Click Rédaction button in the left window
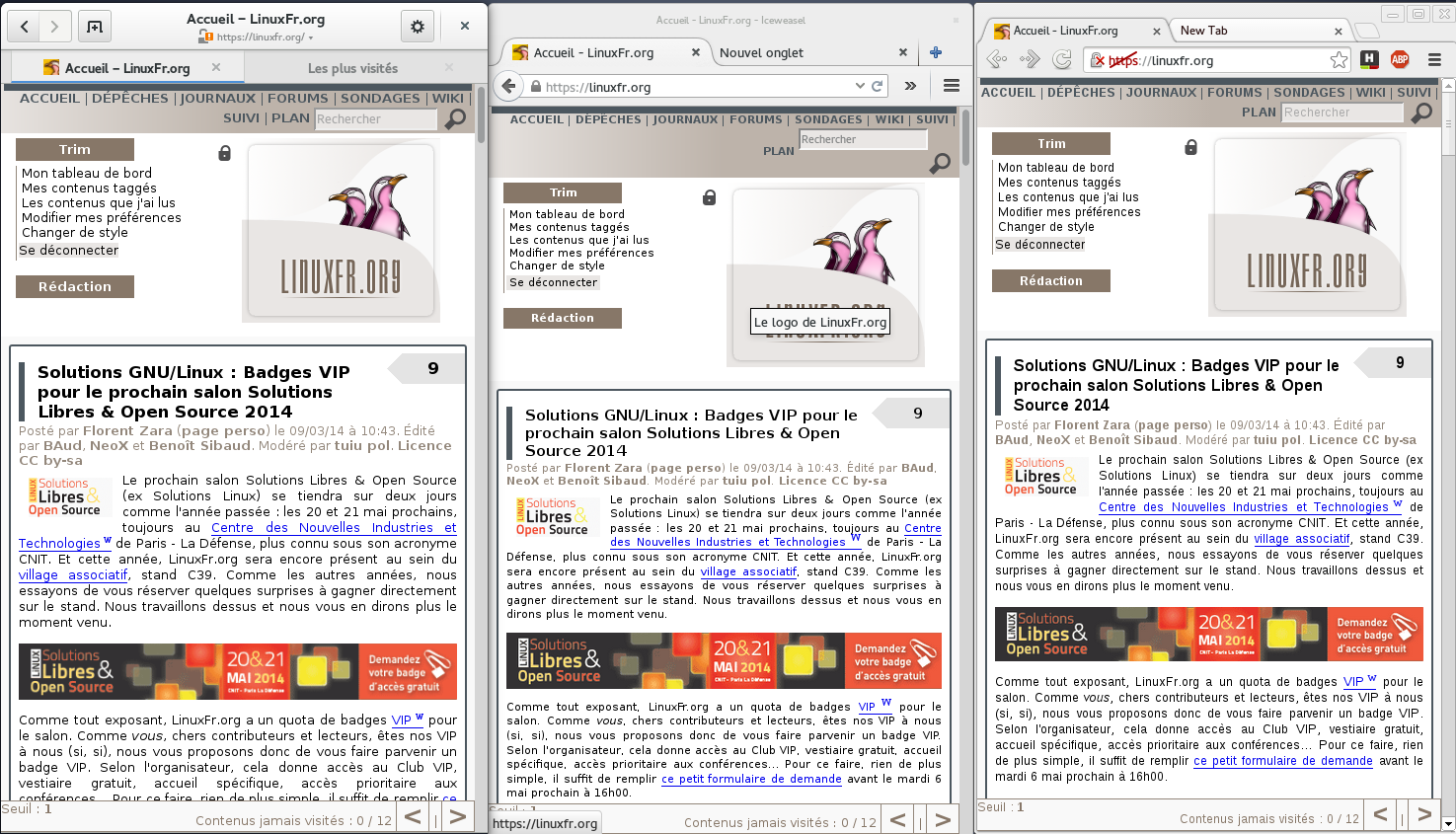This screenshot has height=834, width=1456. tap(75, 286)
